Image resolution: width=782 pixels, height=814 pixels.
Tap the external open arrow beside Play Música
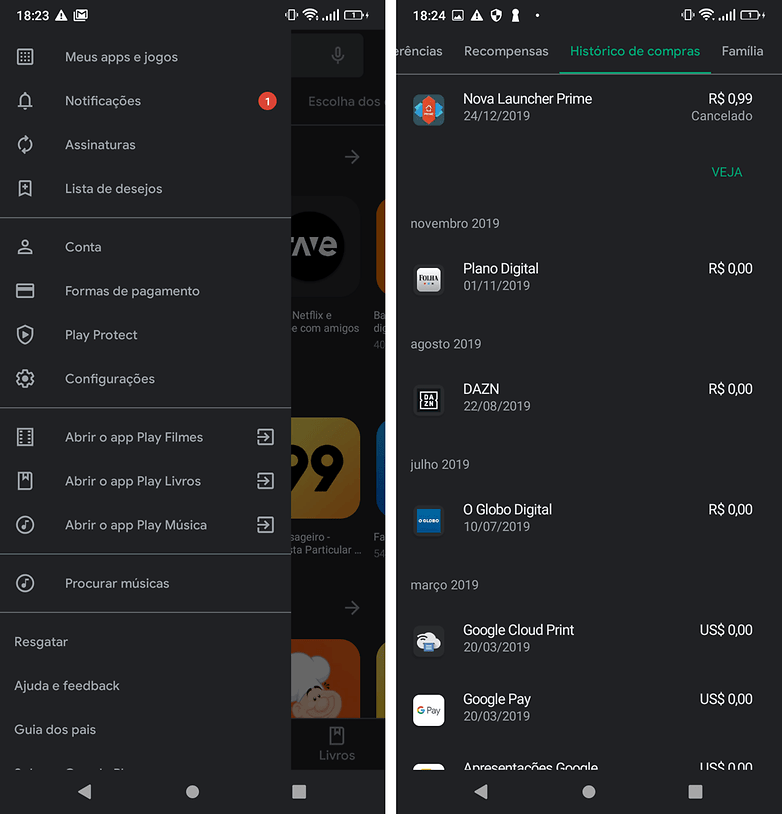pos(265,525)
